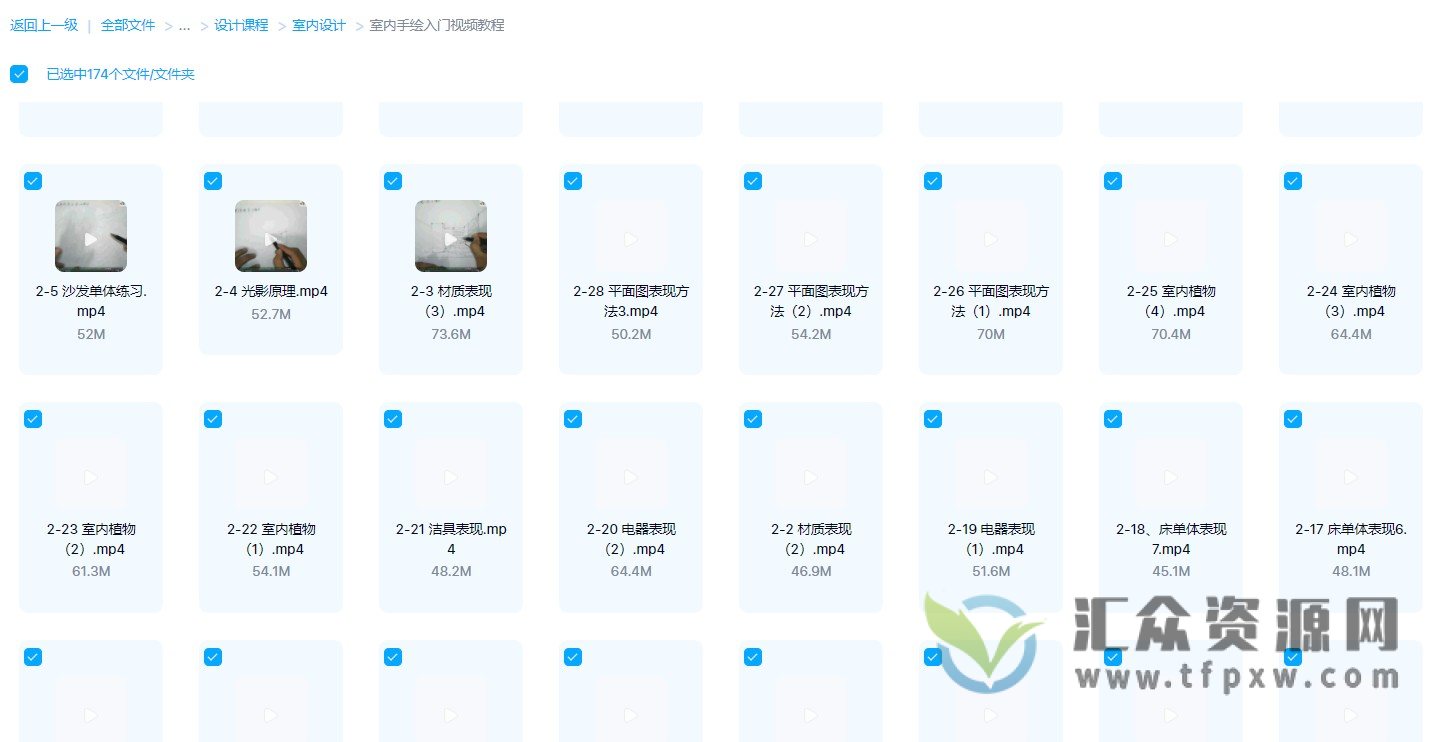Uncheck the select-all files checkbox
This screenshot has width=1449, height=742.
[x=19, y=73]
